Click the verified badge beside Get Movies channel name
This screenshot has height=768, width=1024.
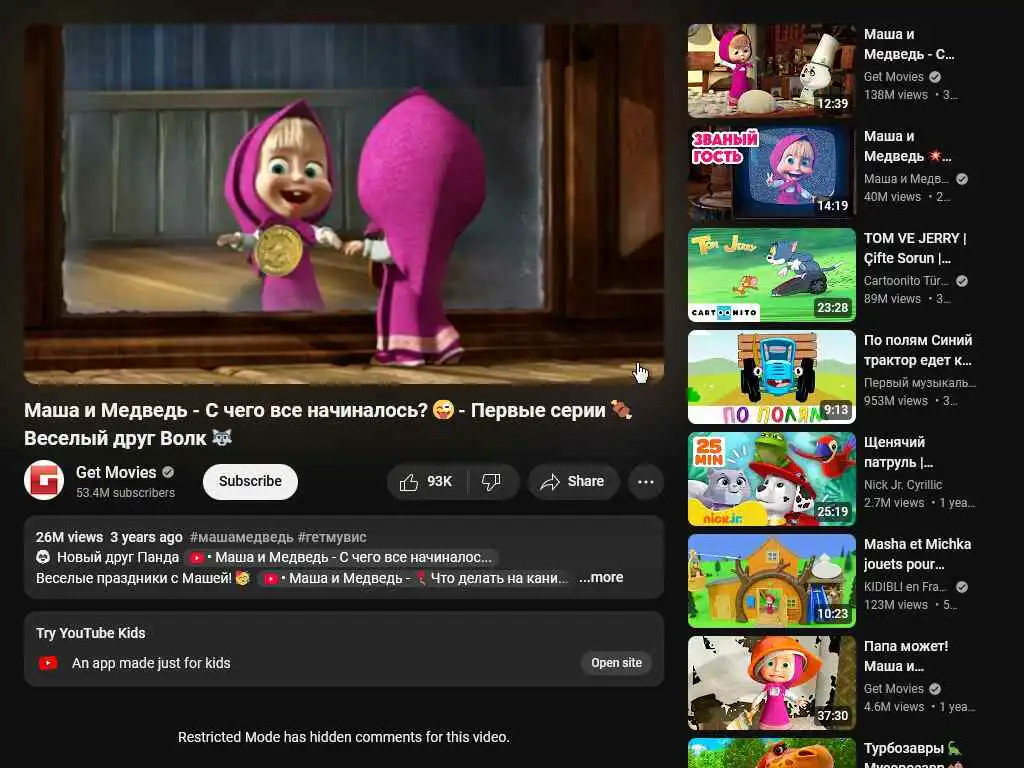coord(168,472)
